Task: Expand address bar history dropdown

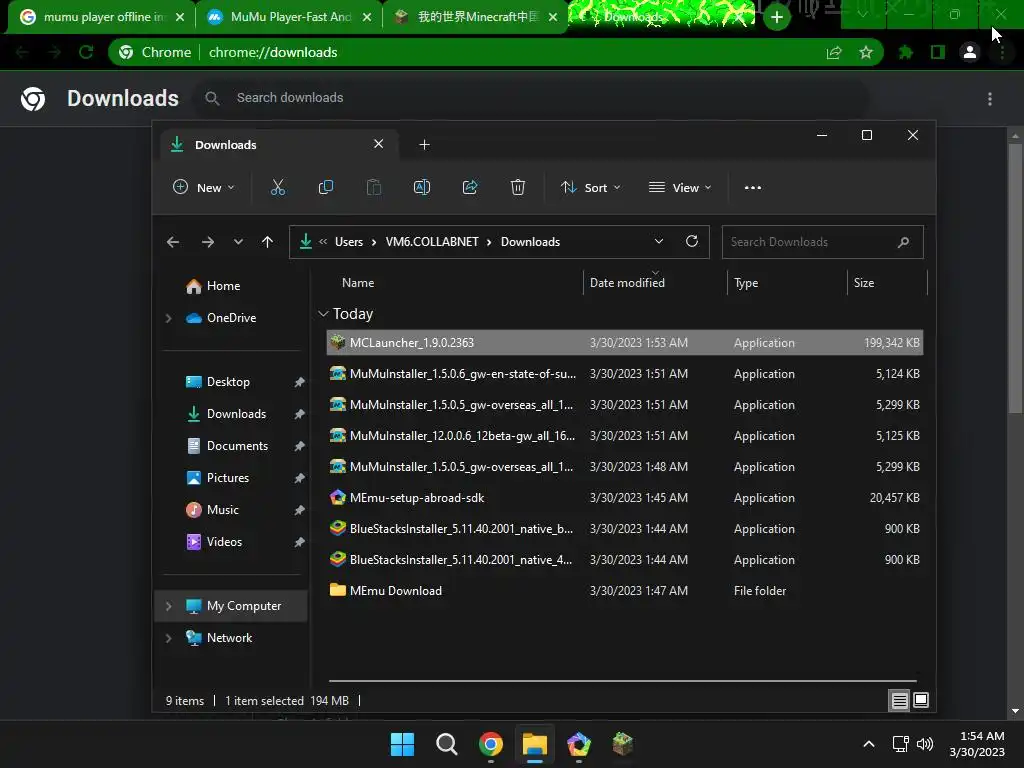Action: (658, 242)
